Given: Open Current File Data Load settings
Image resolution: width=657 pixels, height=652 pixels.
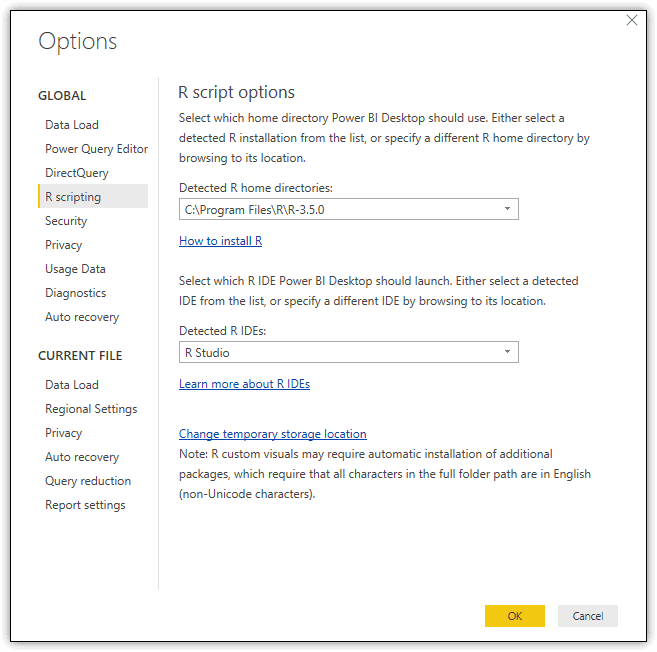Looking at the screenshot, I should click(x=72, y=385).
